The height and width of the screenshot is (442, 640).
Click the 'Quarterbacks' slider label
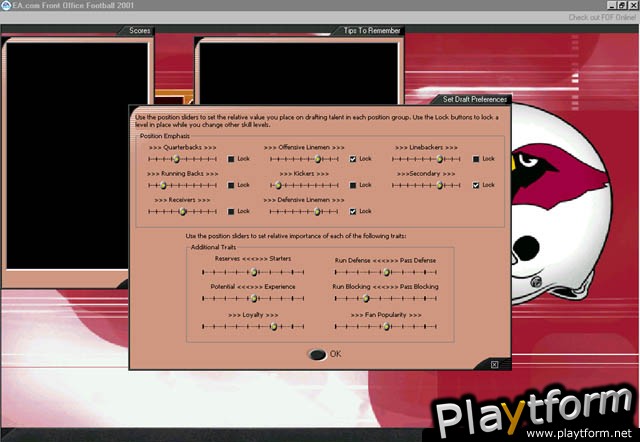click(182, 148)
